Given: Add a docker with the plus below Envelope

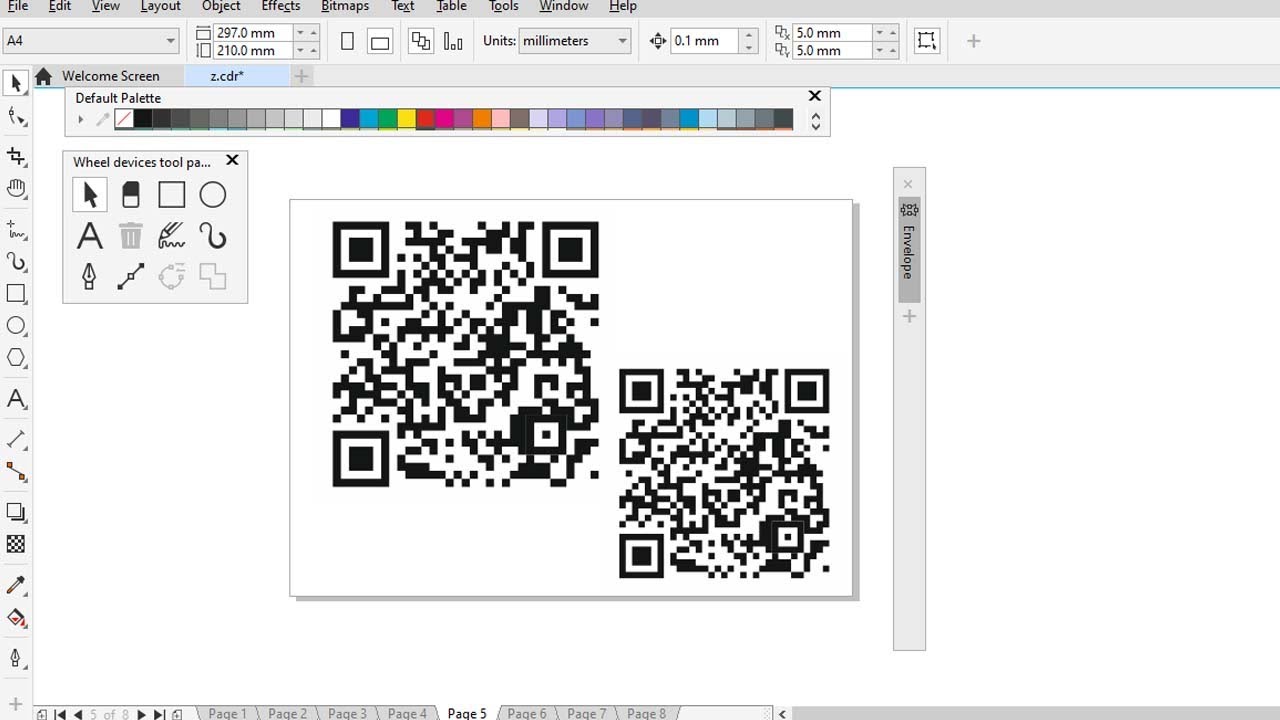Looking at the screenshot, I should click(x=909, y=316).
